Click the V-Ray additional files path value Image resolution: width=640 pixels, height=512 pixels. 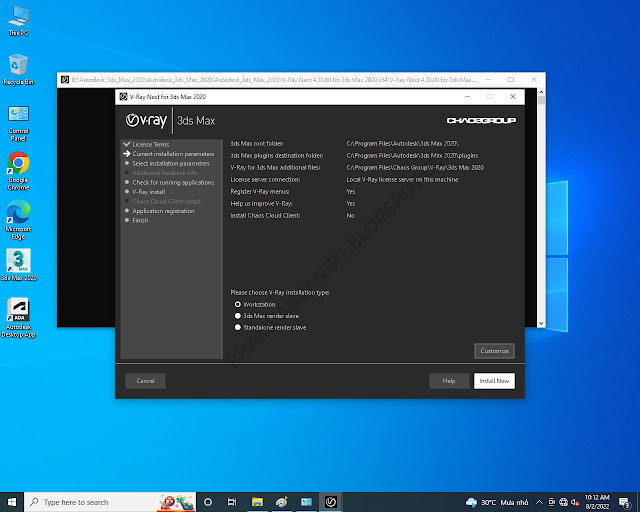pos(415,167)
